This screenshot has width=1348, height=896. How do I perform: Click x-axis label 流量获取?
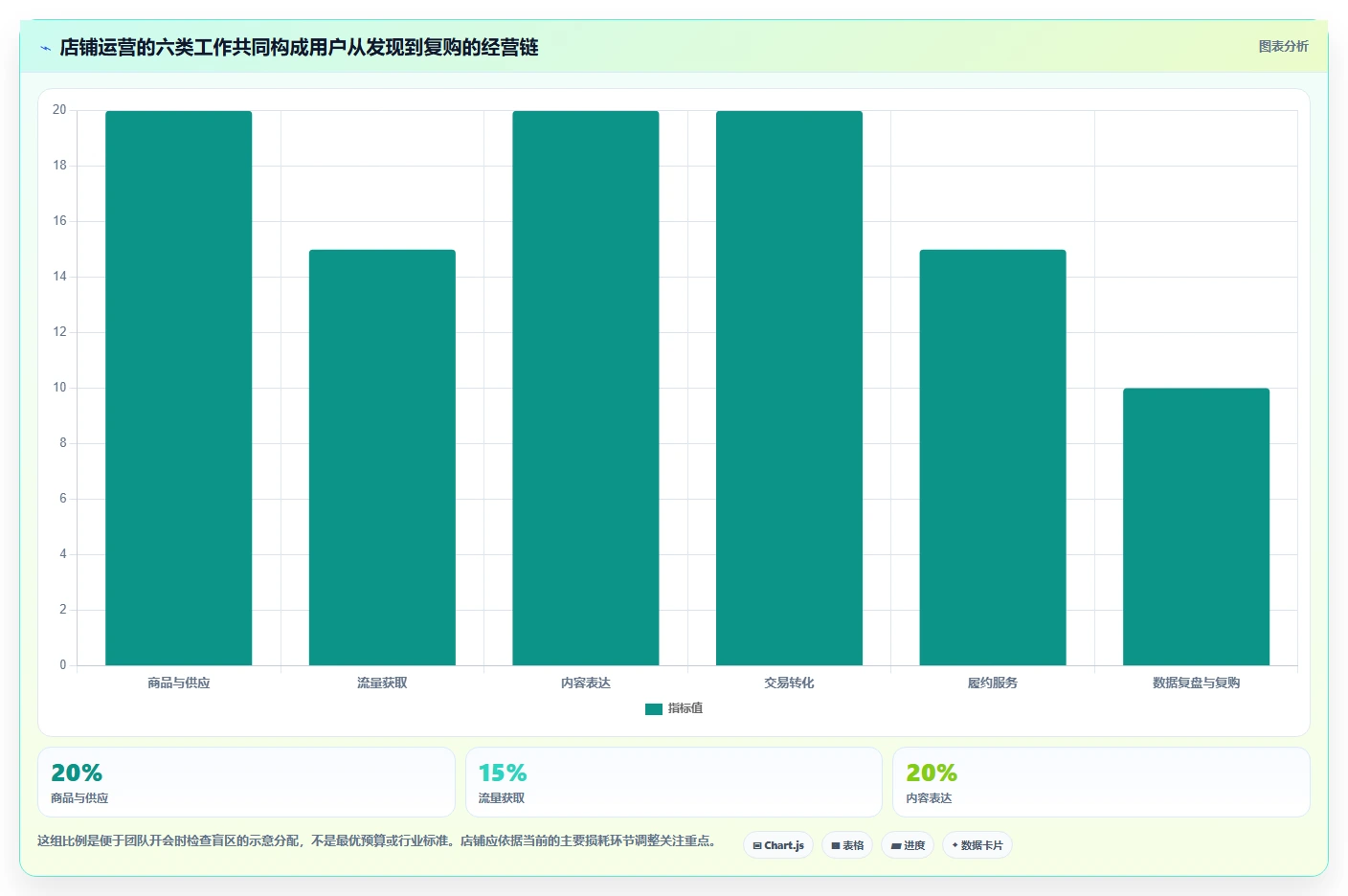(382, 683)
